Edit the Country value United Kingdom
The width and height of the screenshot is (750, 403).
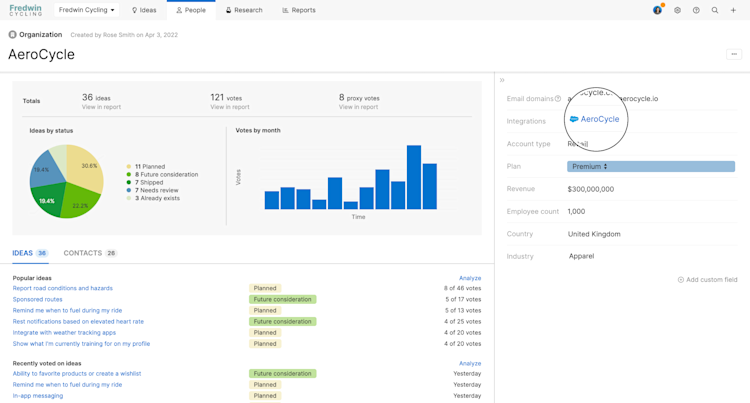click(594, 234)
